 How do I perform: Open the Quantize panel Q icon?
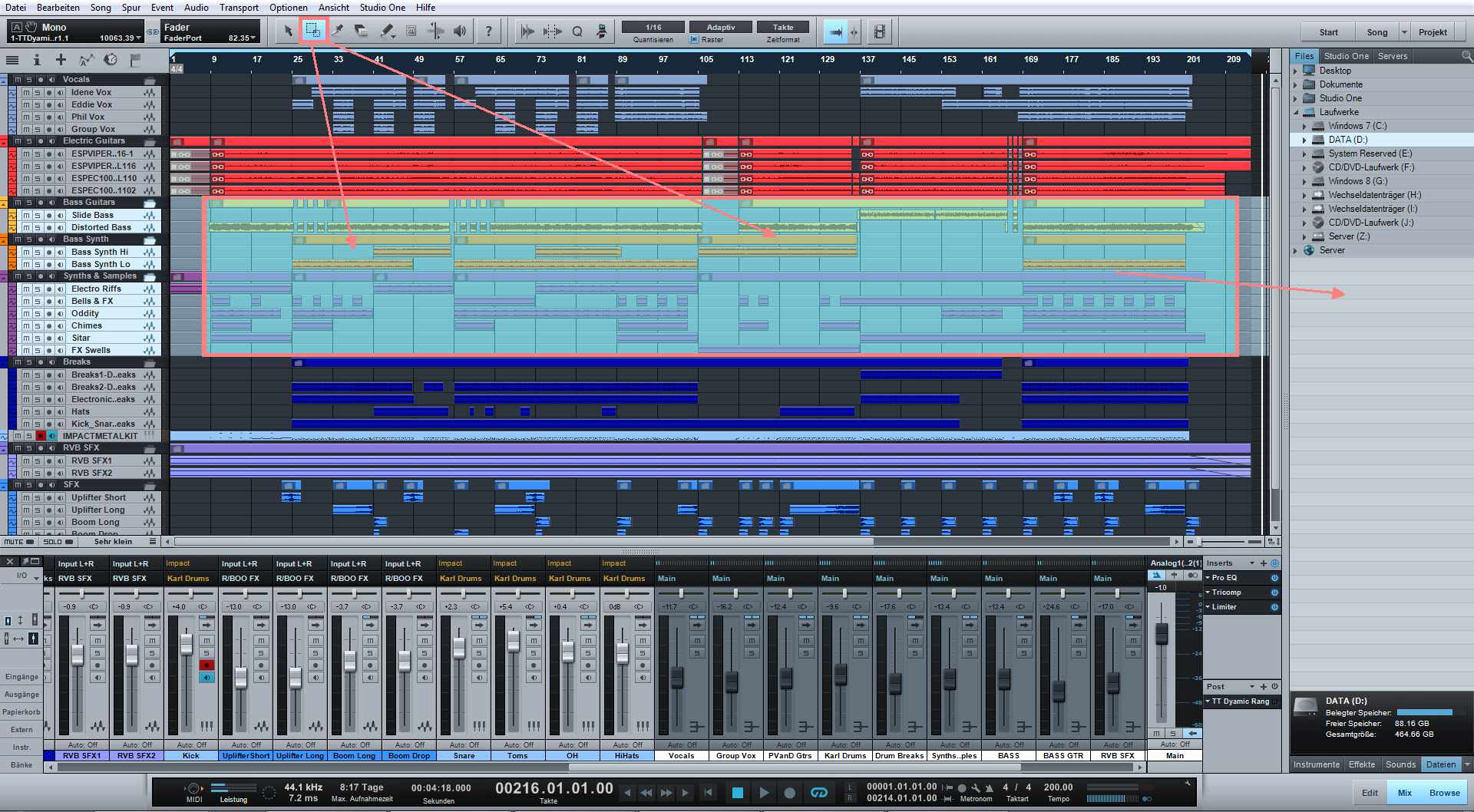[577, 31]
